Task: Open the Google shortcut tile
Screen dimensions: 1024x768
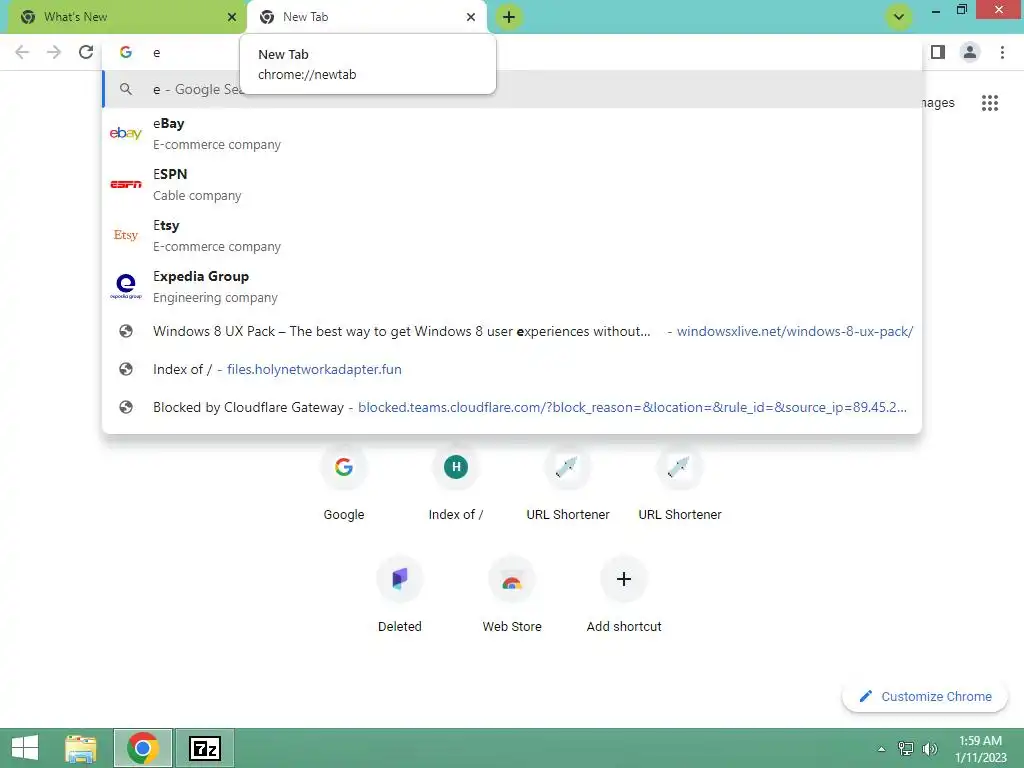Action: click(344, 483)
